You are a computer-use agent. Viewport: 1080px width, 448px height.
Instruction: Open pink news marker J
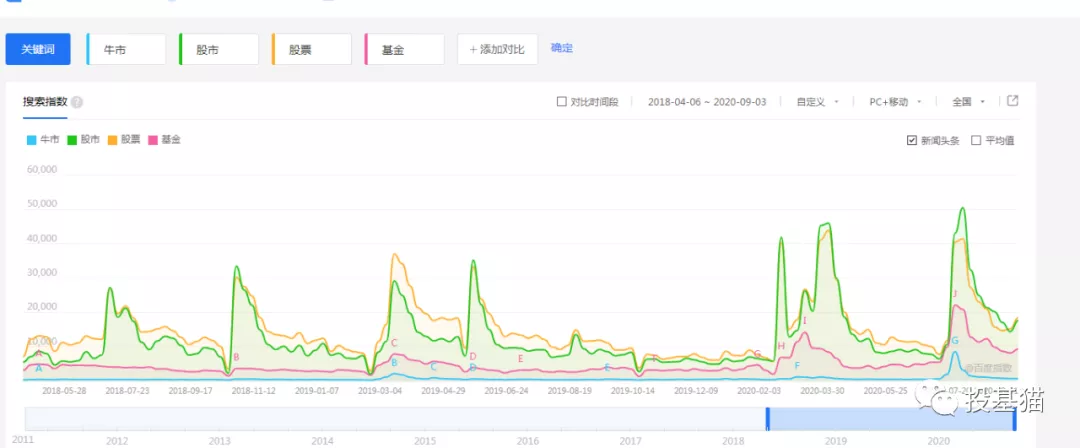955,294
